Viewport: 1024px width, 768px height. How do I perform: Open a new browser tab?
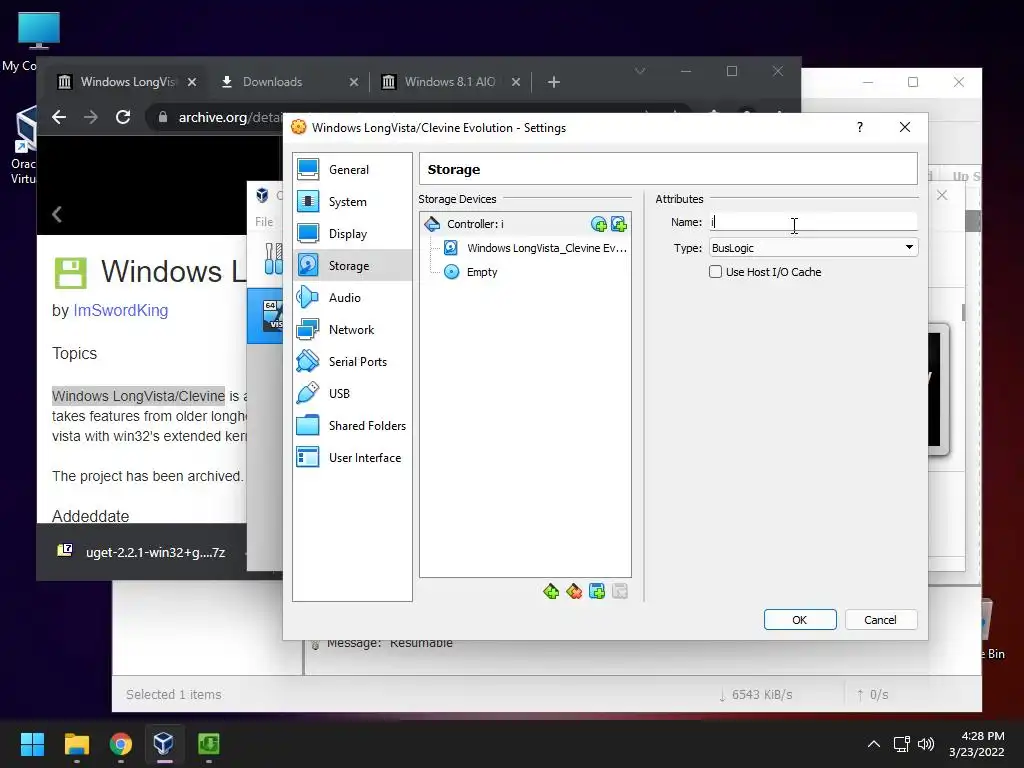[x=554, y=82]
